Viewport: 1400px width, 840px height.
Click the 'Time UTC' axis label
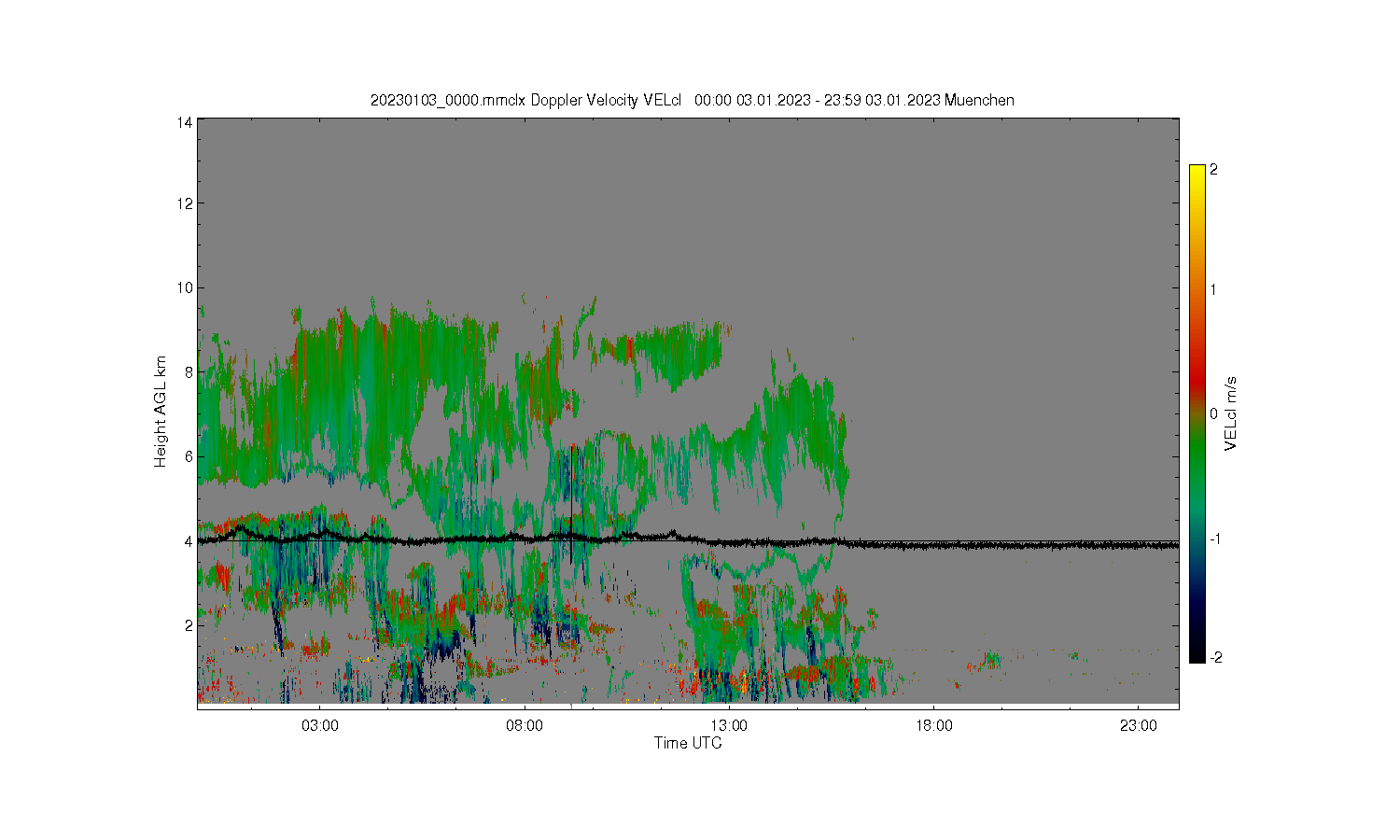pos(688,744)
